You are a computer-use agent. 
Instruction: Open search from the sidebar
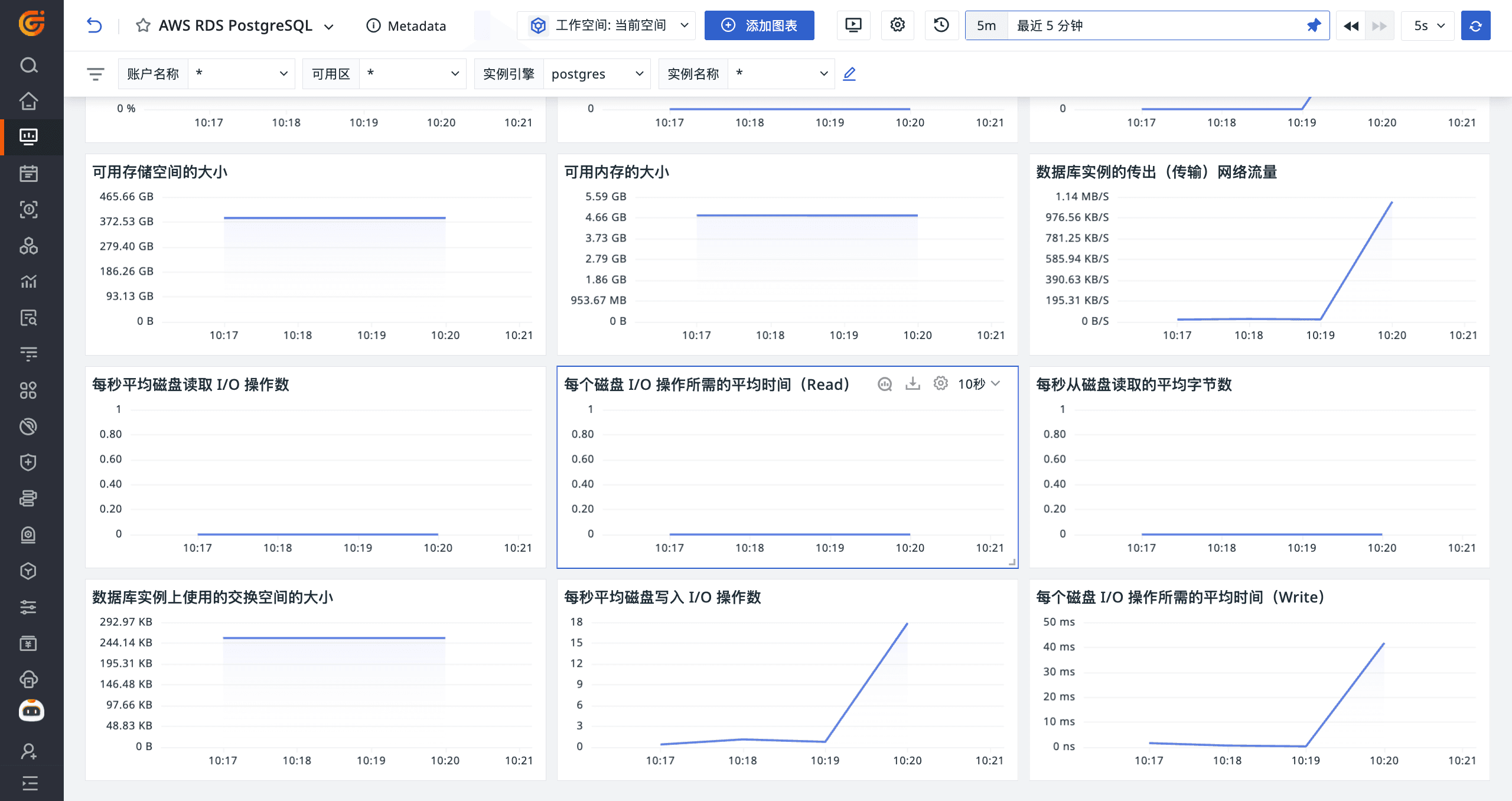[29, 65]
